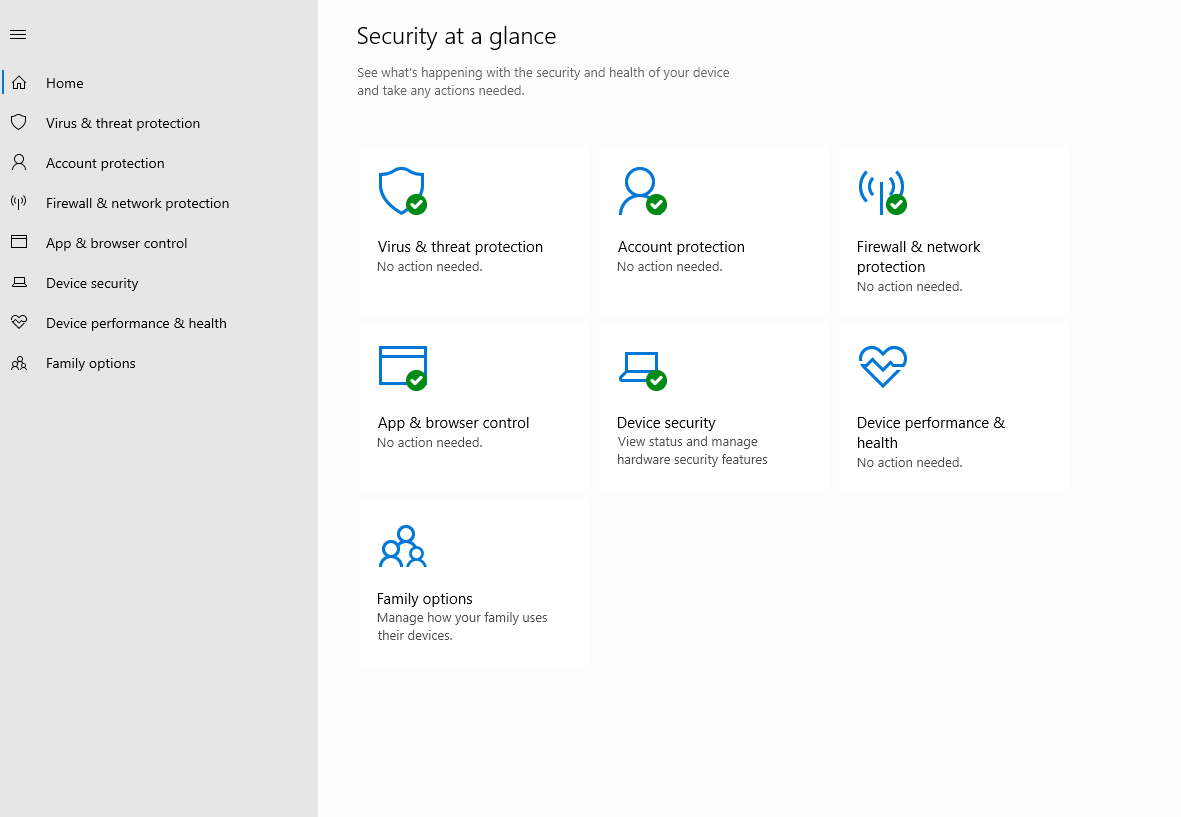1181x817 pixels.
Task: Click the Home icon in sidebar
Action: pos(19,83)
